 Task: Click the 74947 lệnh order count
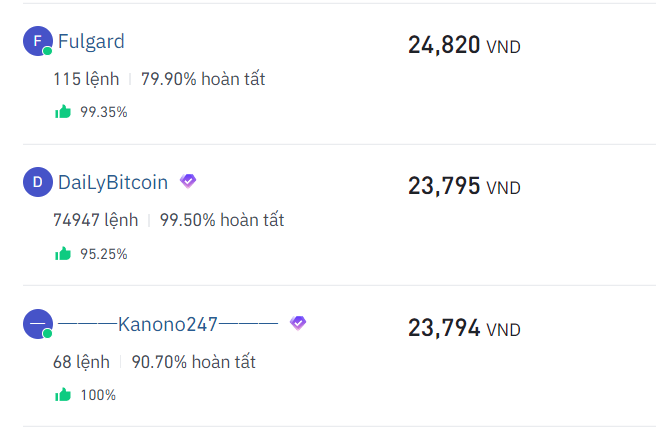94,220
